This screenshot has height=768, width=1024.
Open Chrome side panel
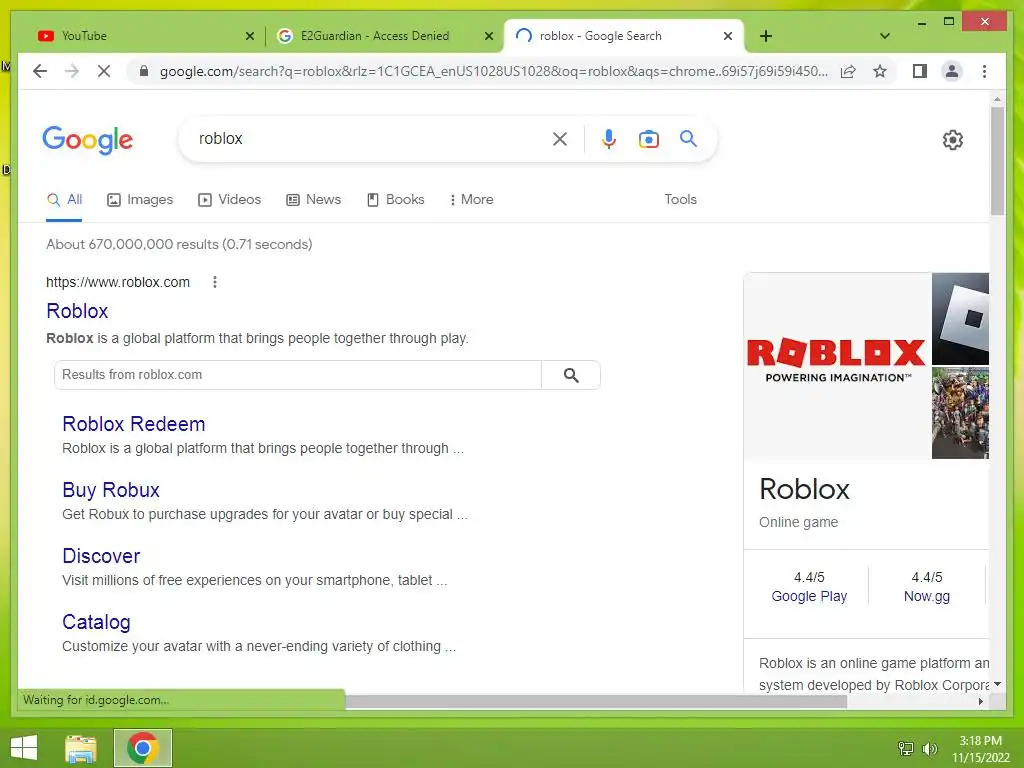point(920,71)
